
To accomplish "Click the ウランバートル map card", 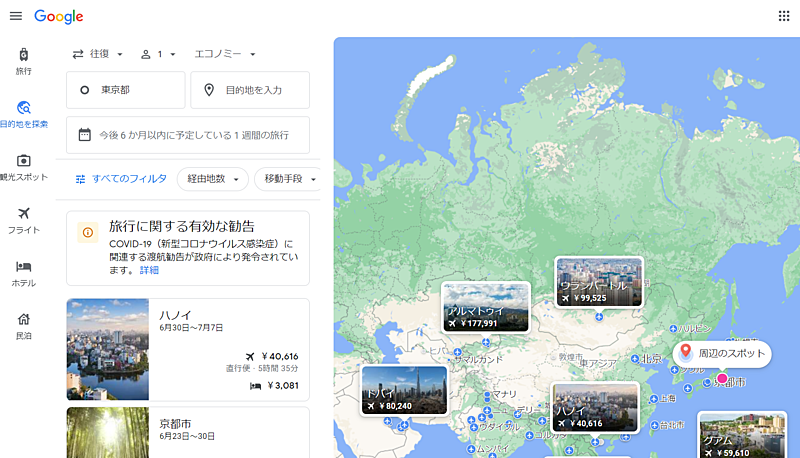I will (599, 282).
